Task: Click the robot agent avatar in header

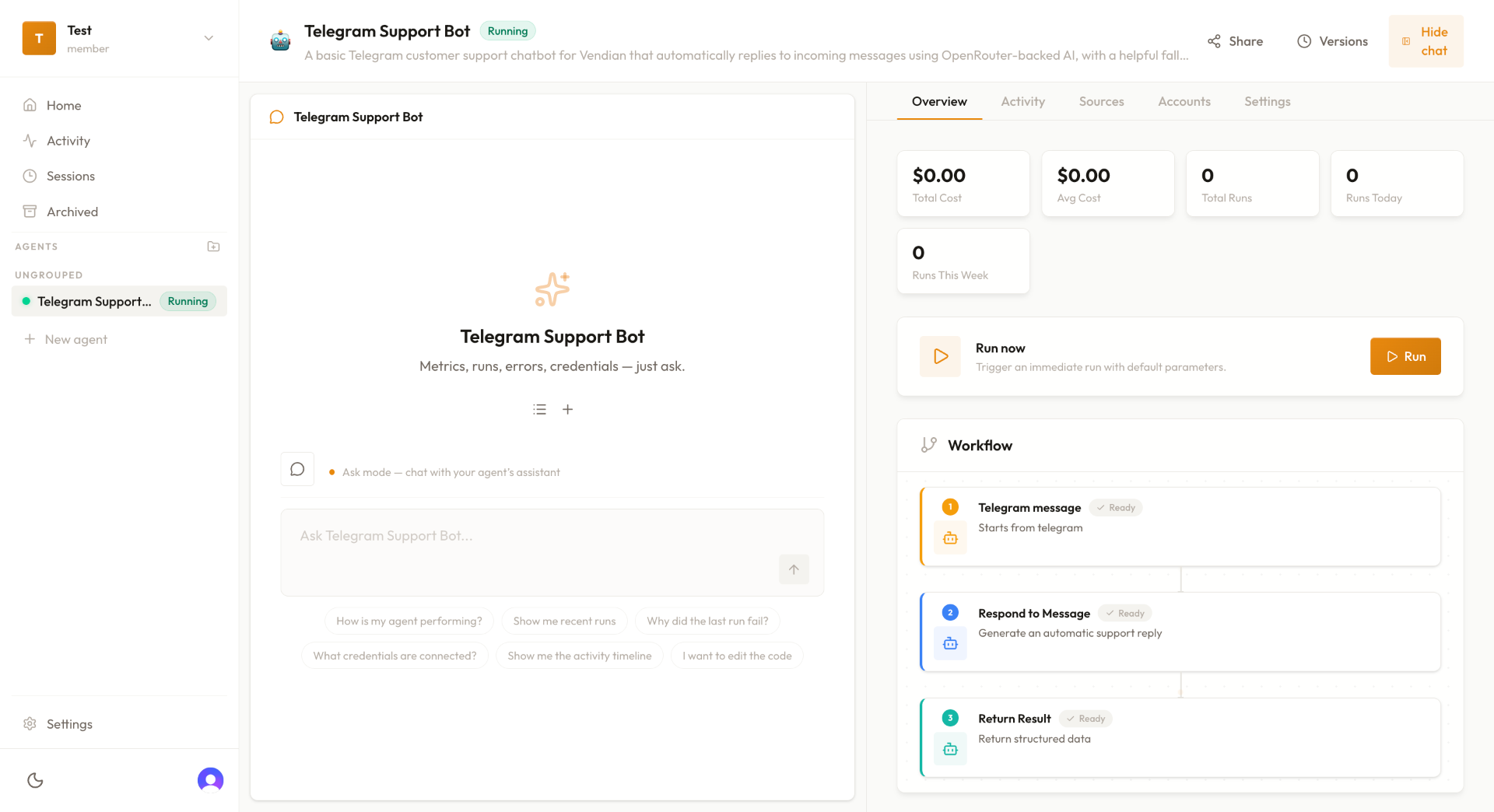Action: click(x=280, y=40)
